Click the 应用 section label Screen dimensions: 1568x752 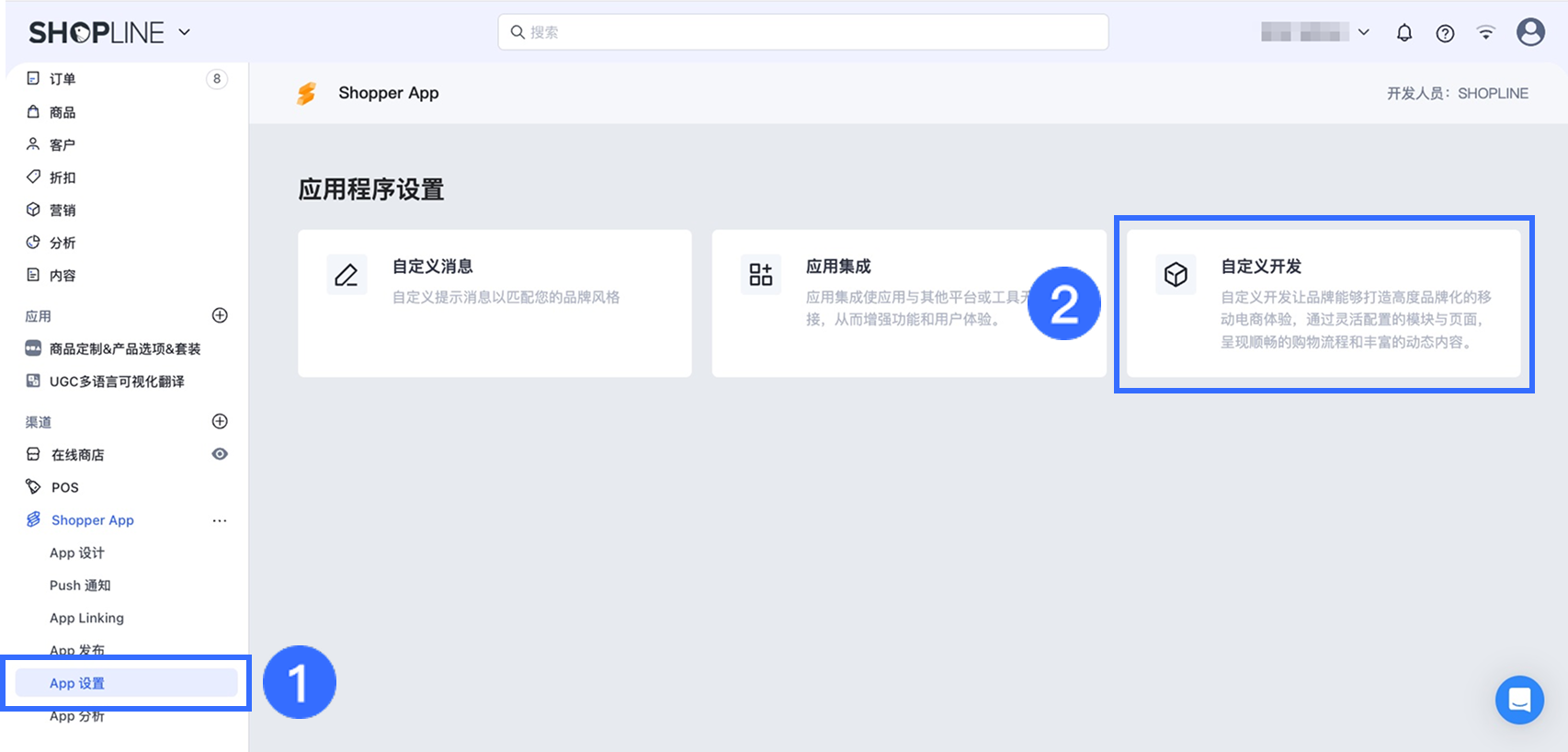[x=39, y=316]
